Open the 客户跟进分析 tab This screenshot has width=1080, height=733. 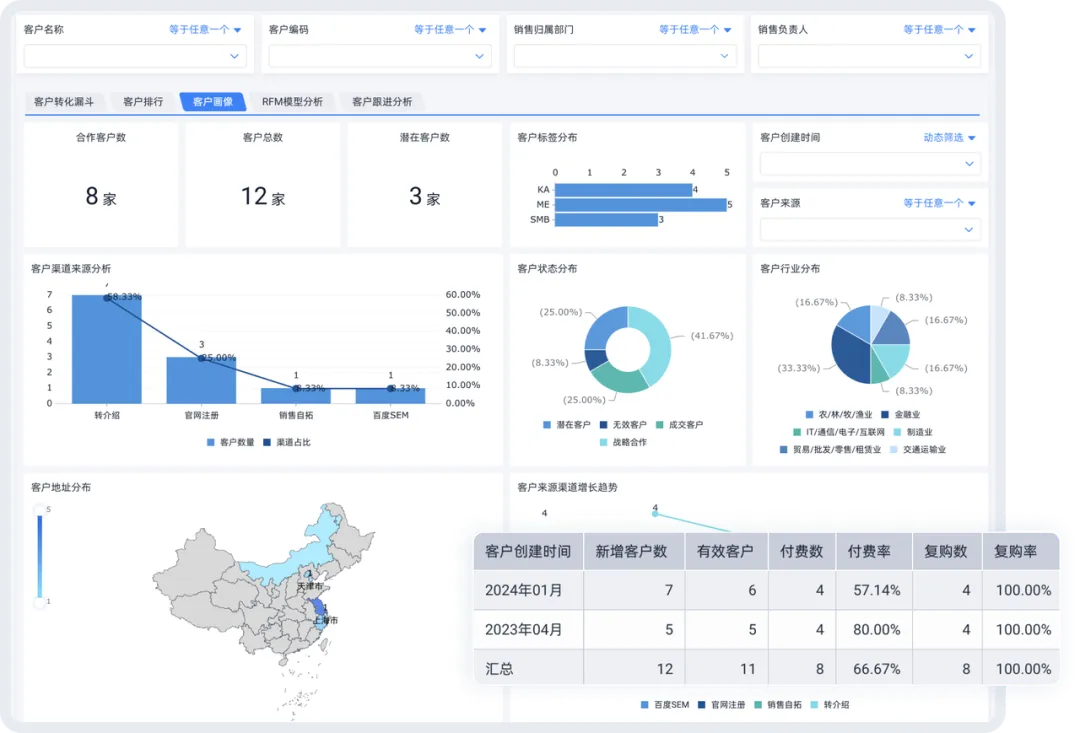pos(381,101)
